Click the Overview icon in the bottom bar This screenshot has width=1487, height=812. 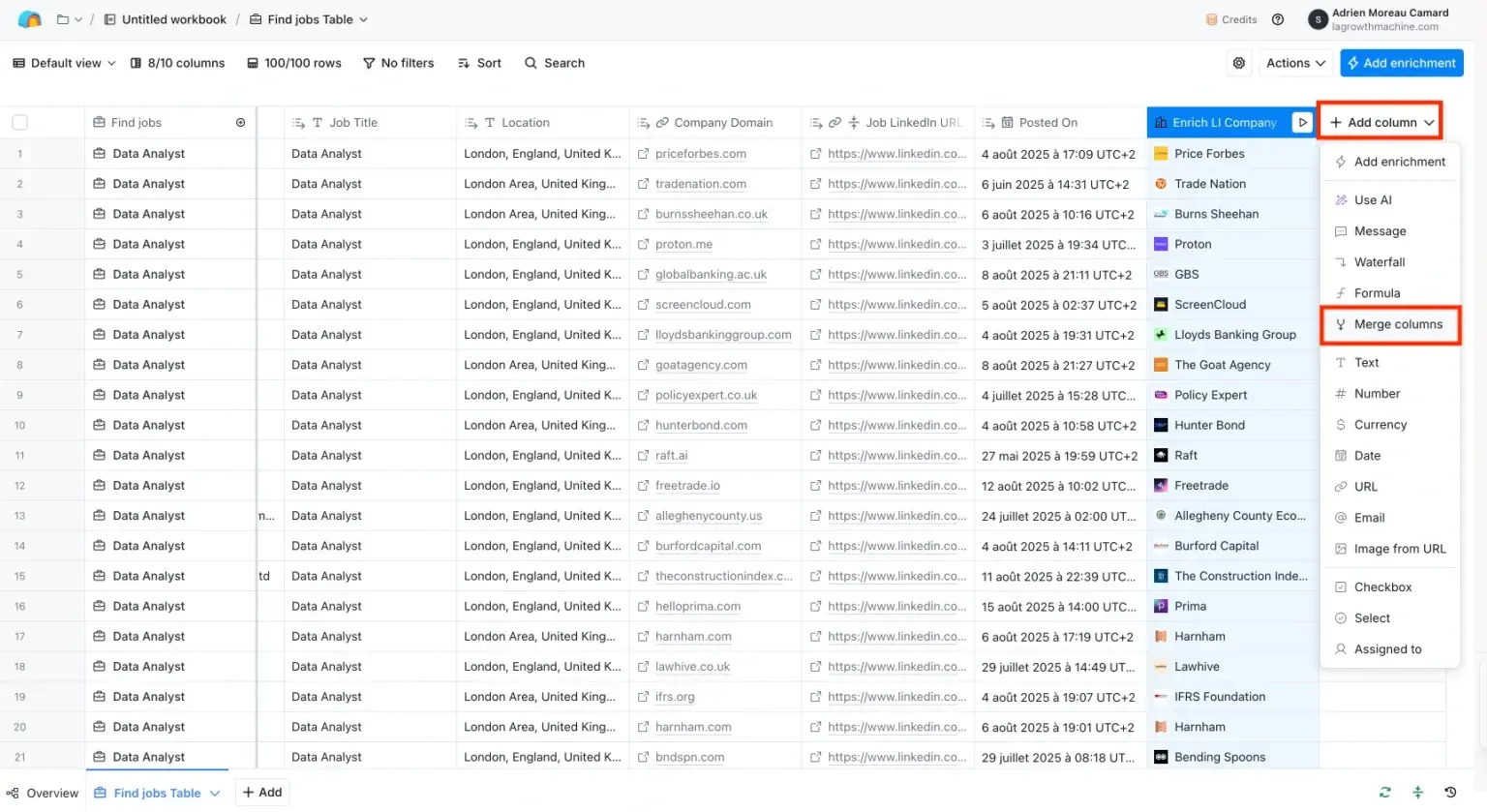tap(13, 794)
